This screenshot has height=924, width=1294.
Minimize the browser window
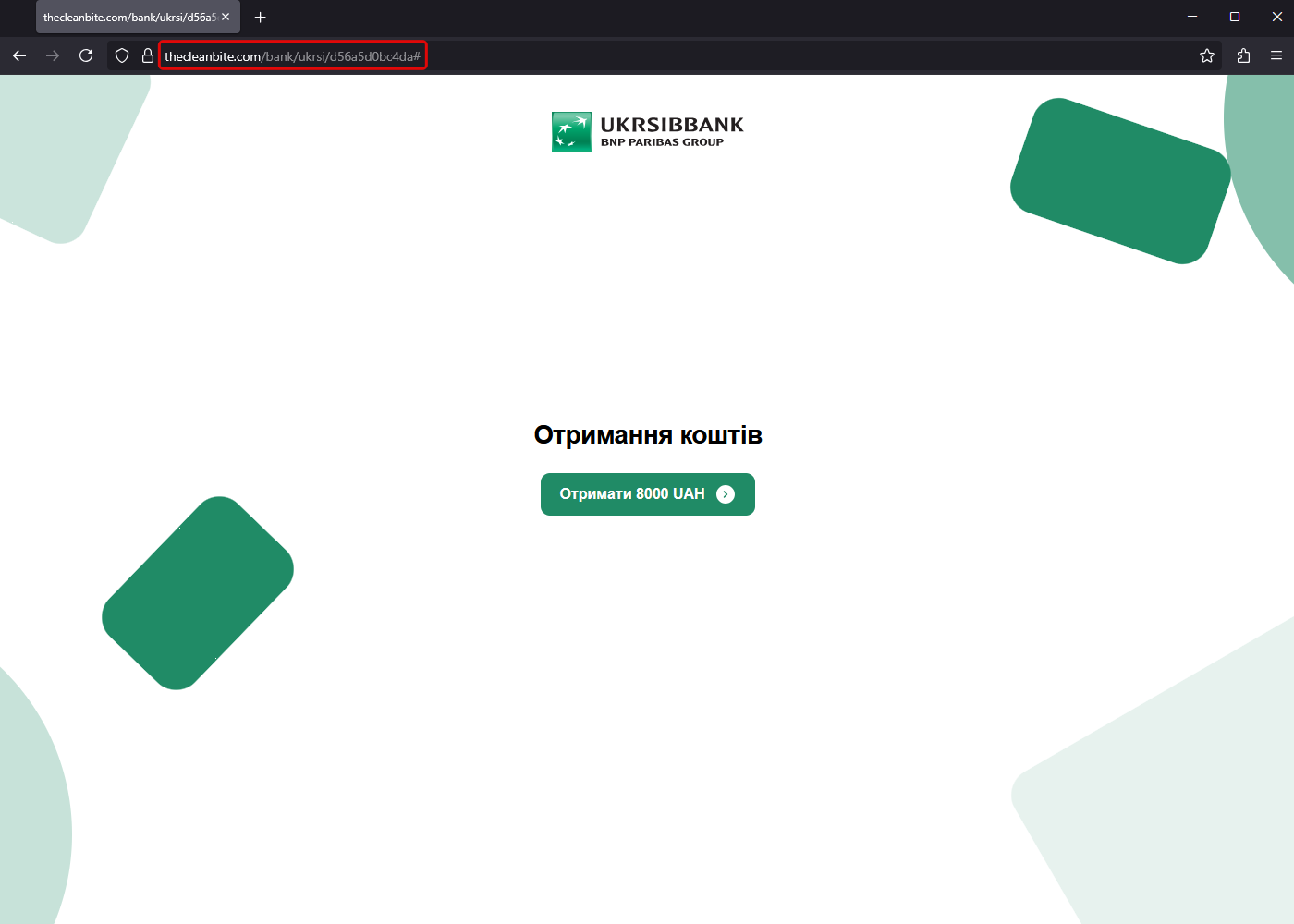1192,17
